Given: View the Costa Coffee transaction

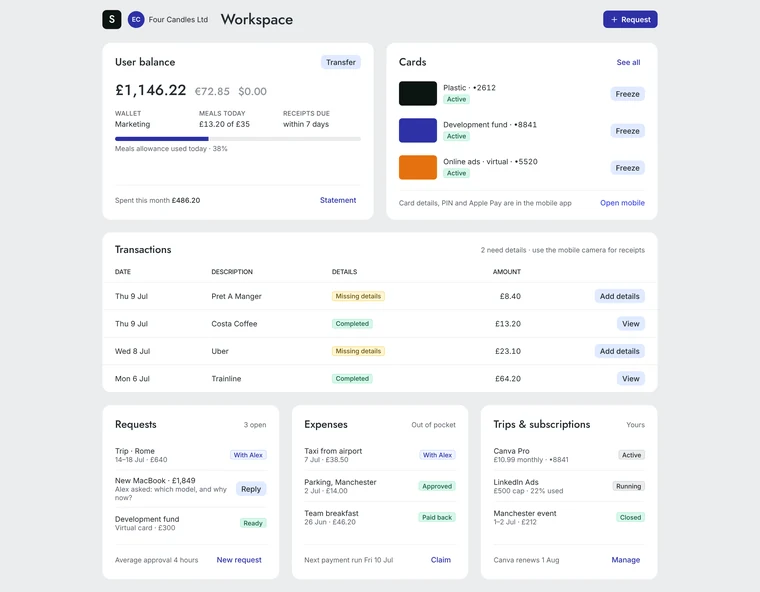Looking at the screenshot, I should click(631, 323).
